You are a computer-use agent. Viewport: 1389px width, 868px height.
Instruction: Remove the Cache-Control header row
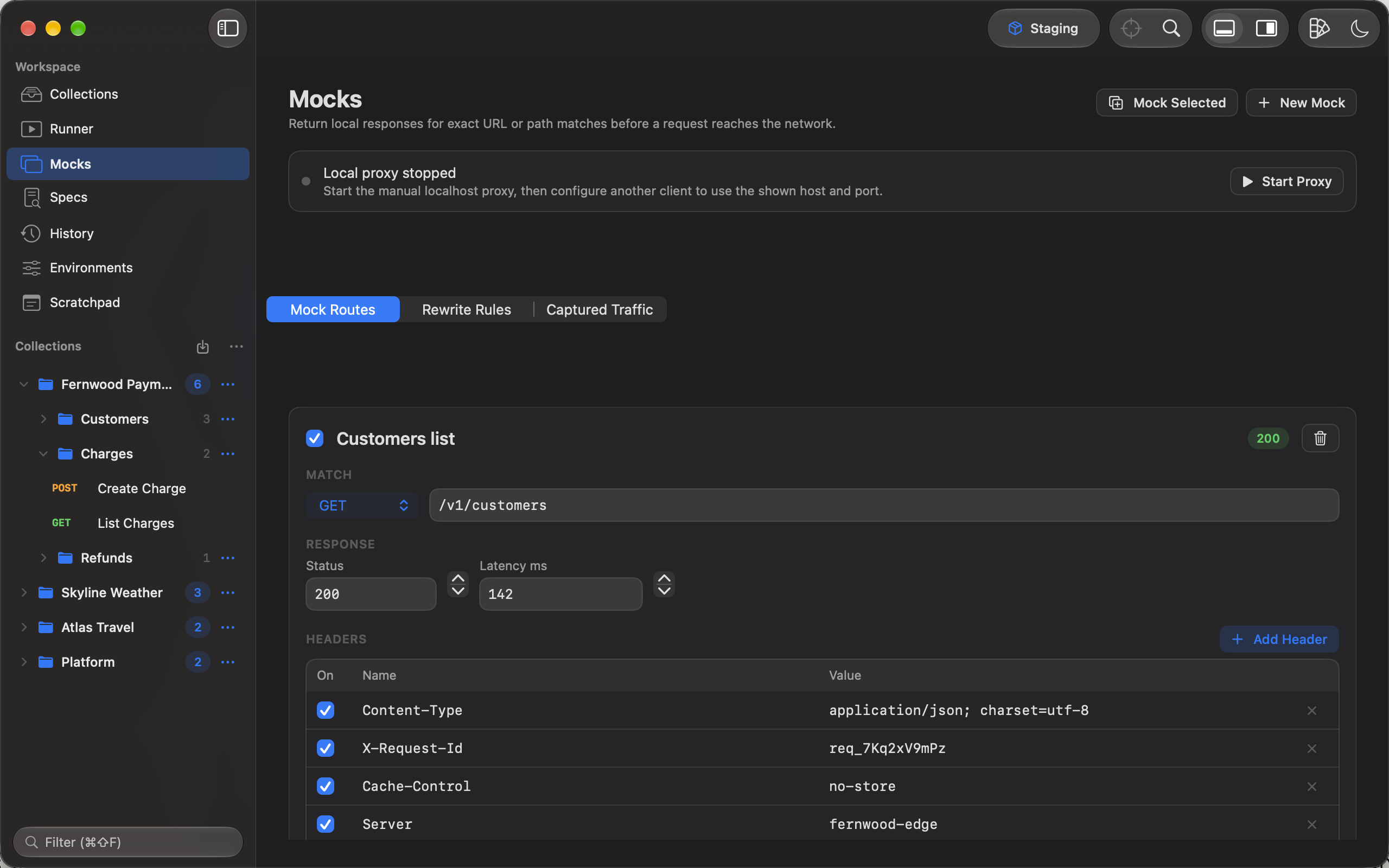tap(1311, 787)
